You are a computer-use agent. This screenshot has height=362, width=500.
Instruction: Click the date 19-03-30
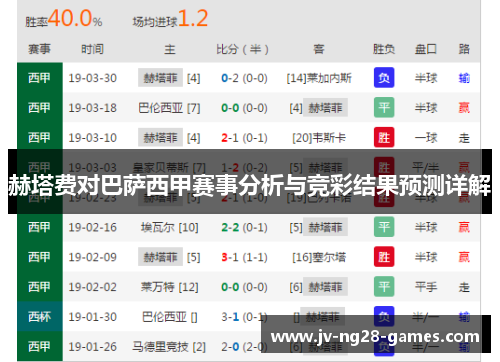click(93, 78)
